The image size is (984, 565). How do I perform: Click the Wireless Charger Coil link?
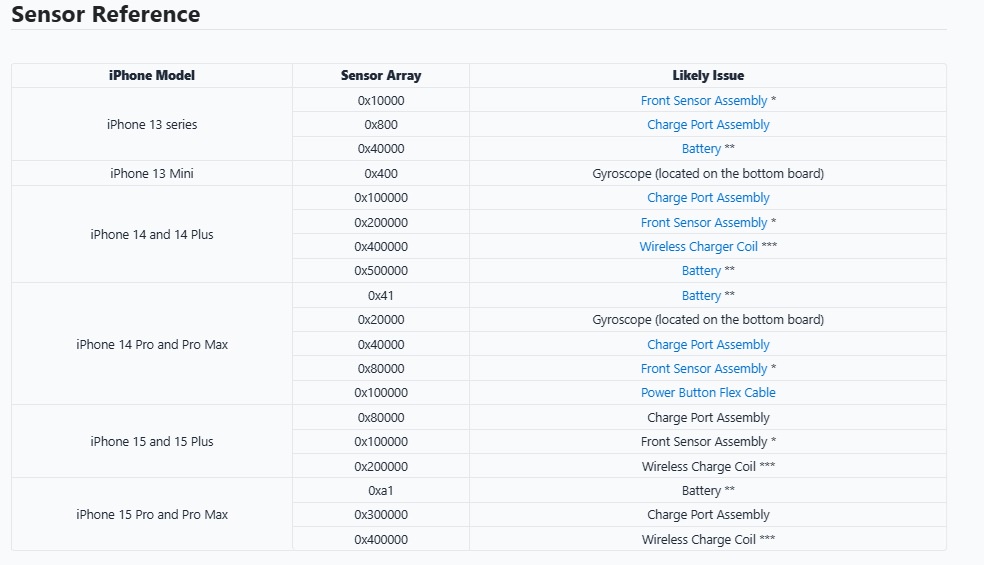[x=698, y=247]
